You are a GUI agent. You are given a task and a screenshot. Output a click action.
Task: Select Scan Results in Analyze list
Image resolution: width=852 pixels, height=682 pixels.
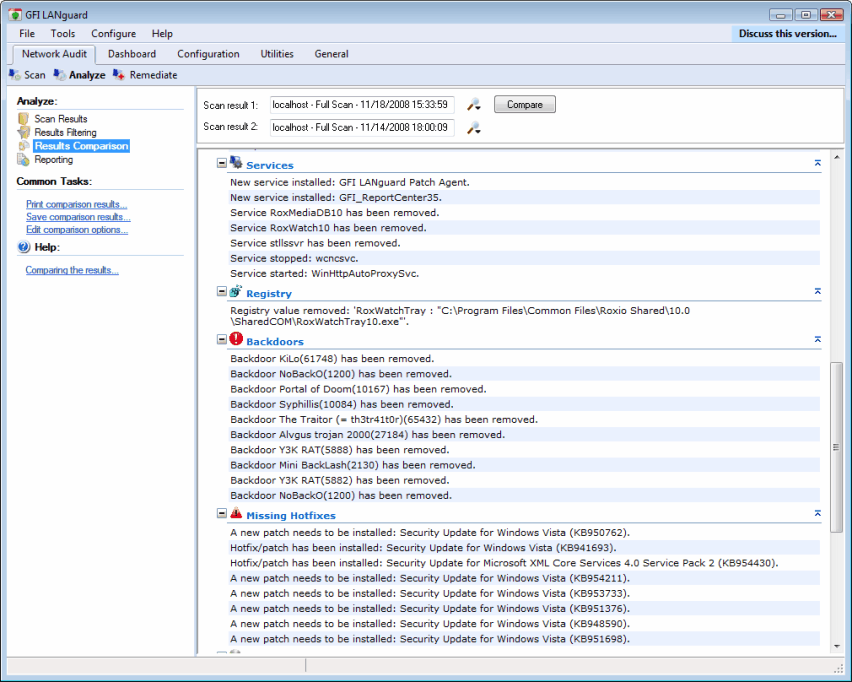(61, 118)
